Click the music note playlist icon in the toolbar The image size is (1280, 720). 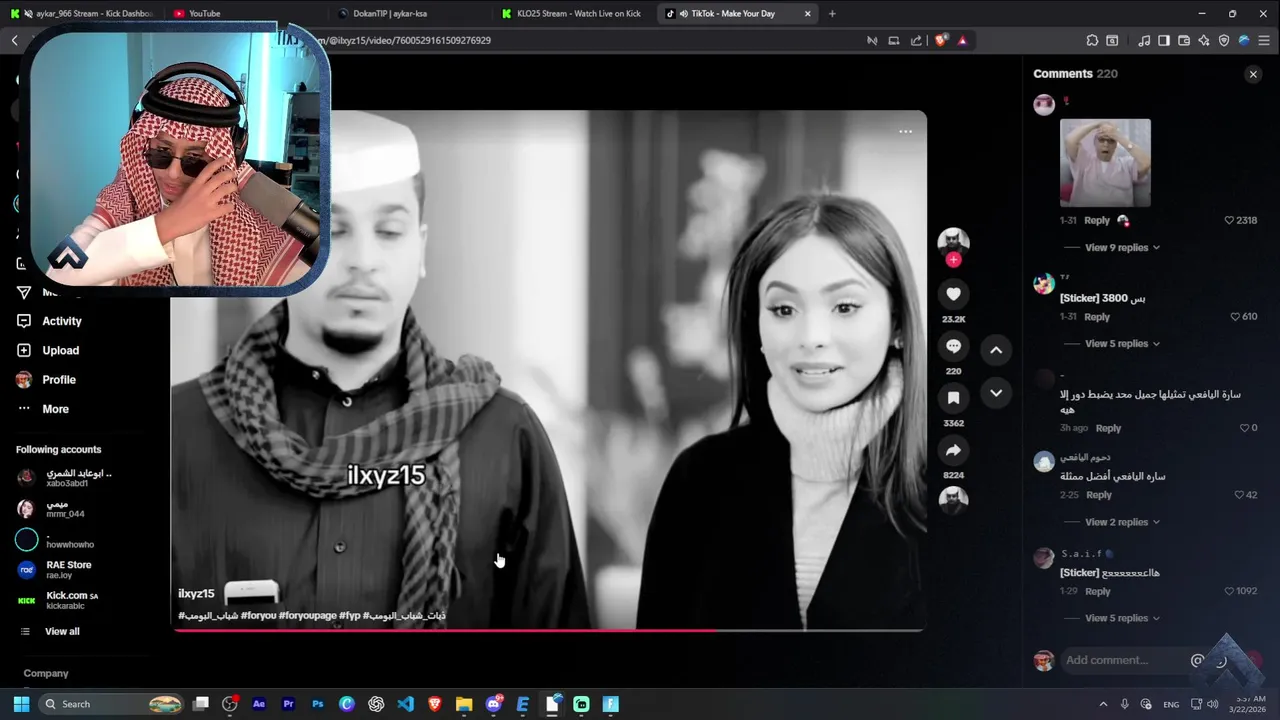[1144, 40]
